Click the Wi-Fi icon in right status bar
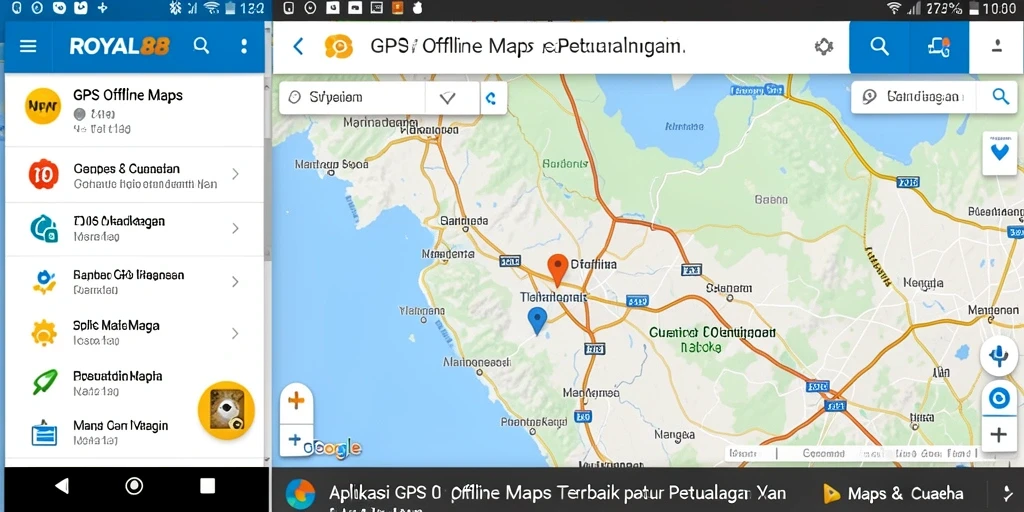 pos(893,8)
